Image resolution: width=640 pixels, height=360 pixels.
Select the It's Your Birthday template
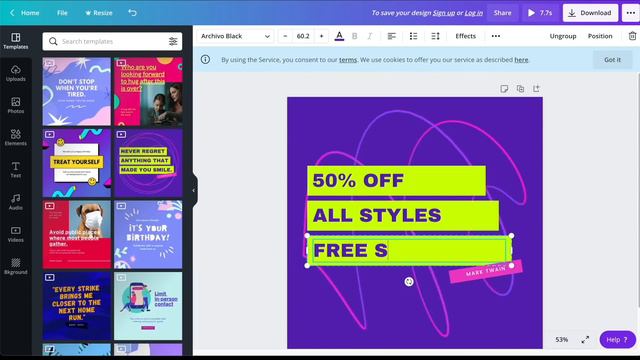(148, 234)
